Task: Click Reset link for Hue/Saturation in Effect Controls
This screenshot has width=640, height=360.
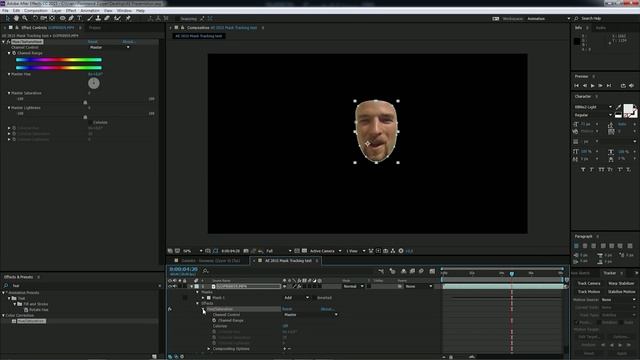Action: point(93,42)
